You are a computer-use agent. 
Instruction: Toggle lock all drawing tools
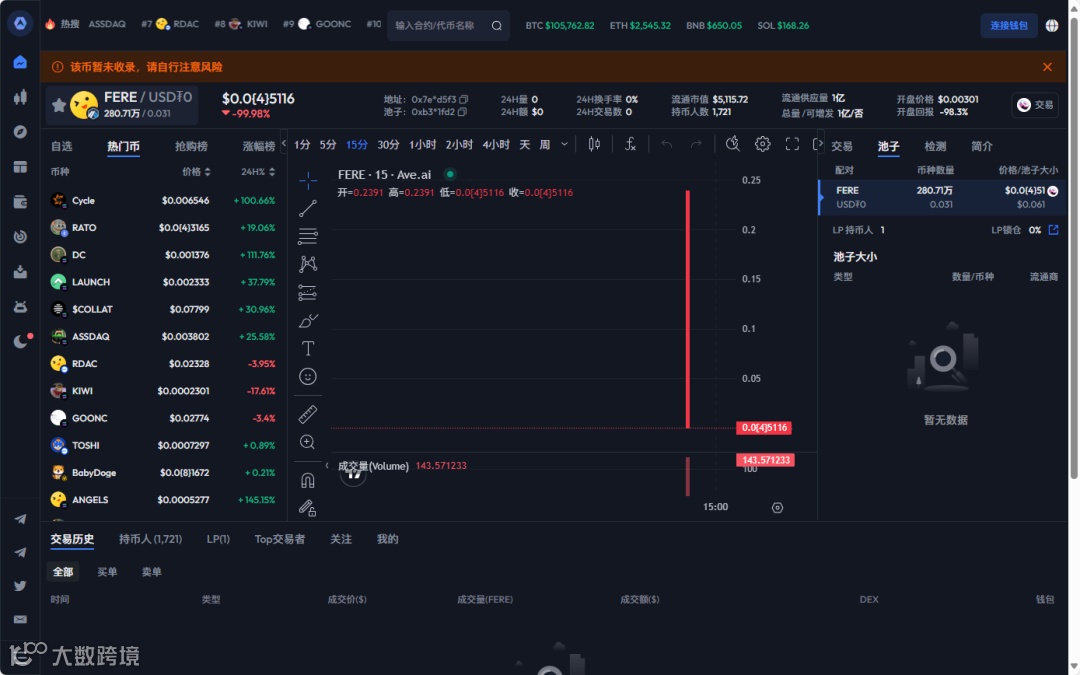click(x=308, y=508)
